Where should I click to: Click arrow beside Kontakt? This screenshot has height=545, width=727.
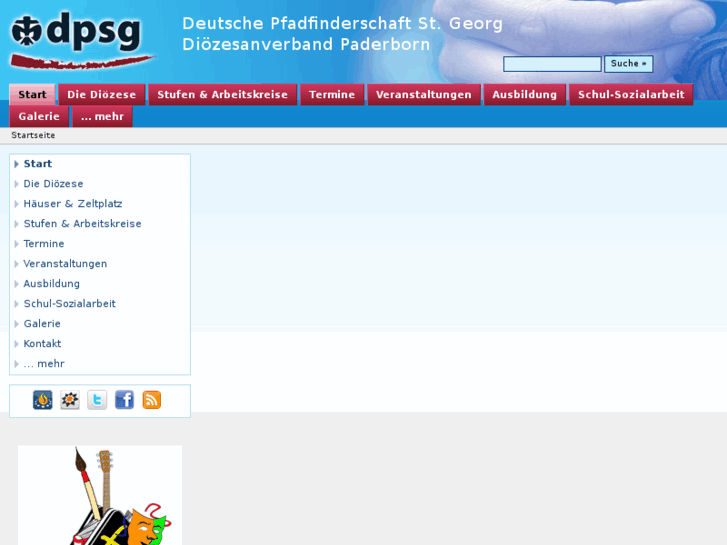click(x=16, y=343)
